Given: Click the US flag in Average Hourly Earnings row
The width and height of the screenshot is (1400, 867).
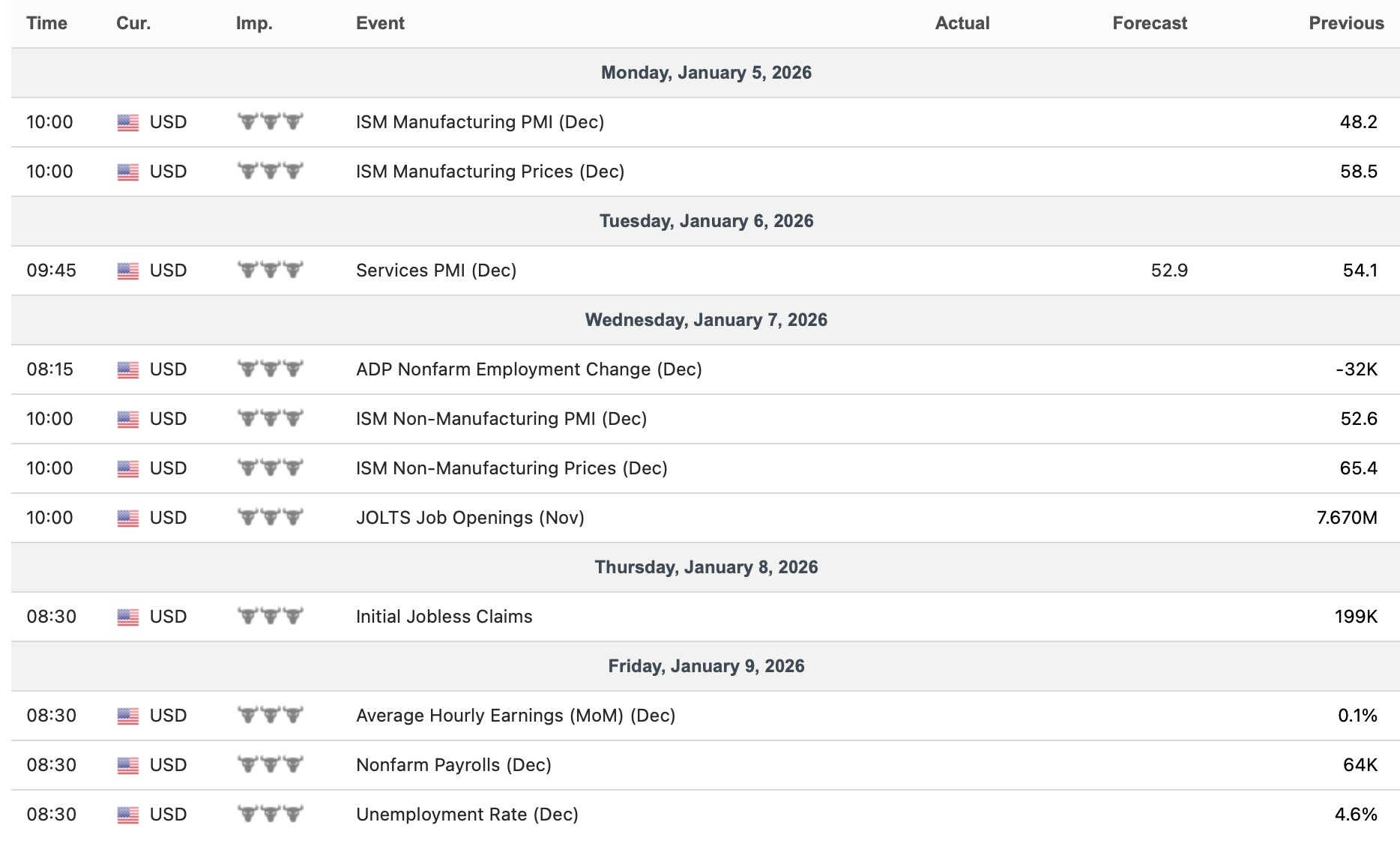Looking at the screenshot, I should [128, 716].
